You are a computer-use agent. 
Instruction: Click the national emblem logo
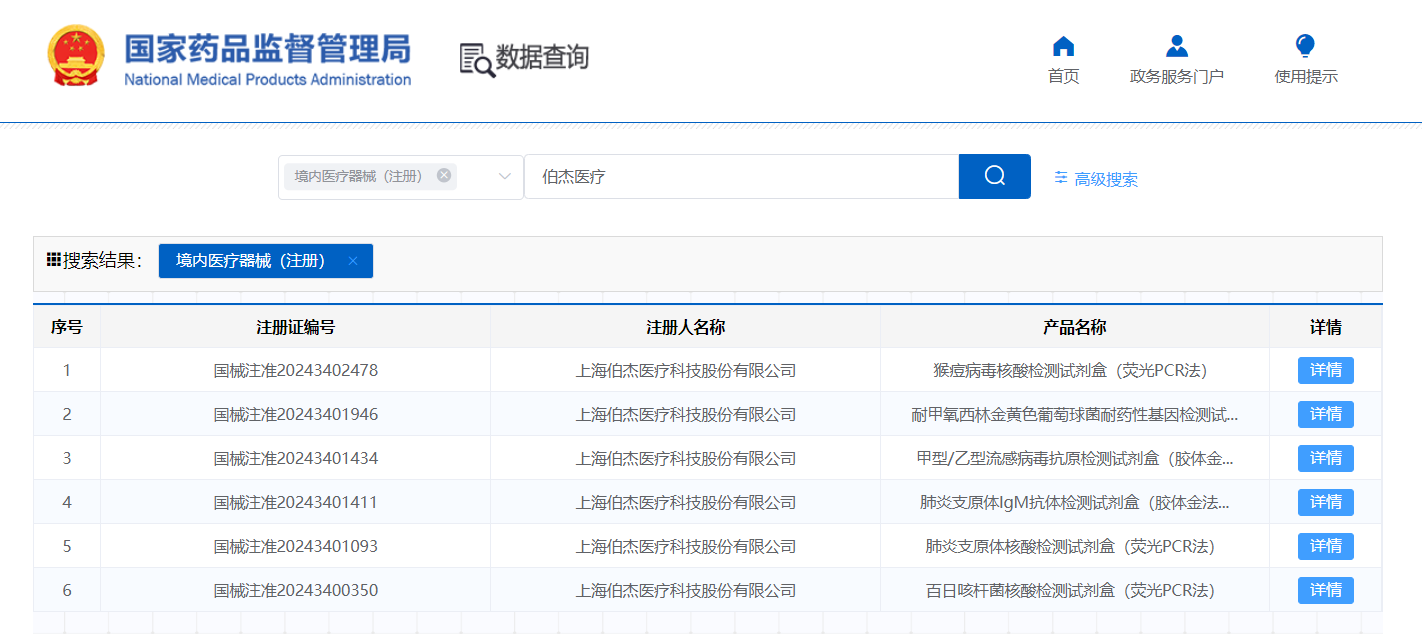coord(75,57)
